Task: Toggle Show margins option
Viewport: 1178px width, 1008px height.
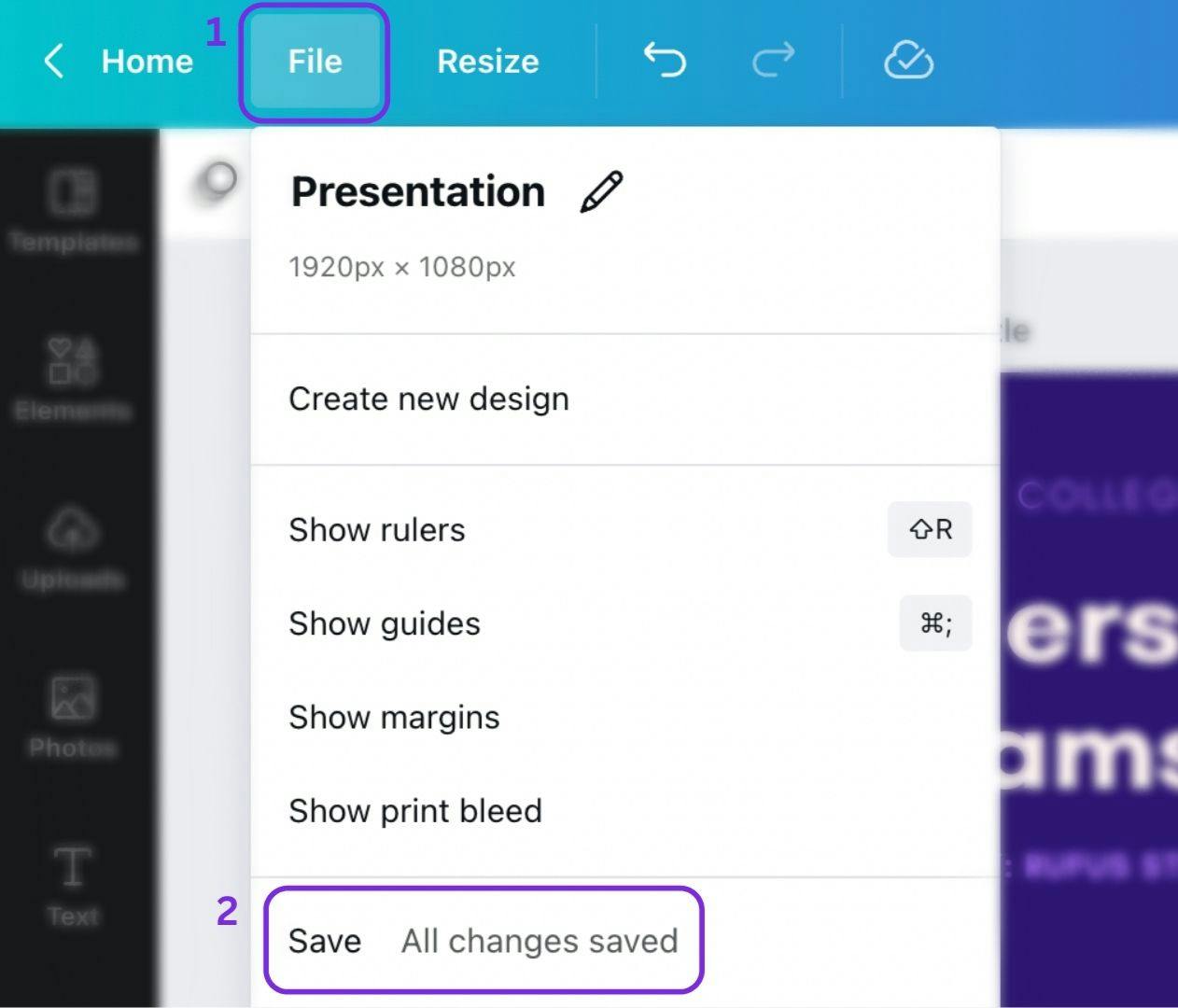Action: (x=394, y=718)
